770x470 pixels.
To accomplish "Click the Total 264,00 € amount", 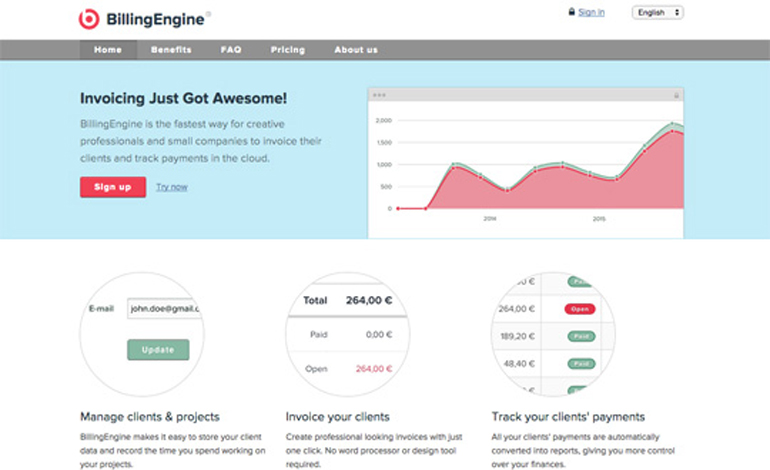I will click(369, 300).
